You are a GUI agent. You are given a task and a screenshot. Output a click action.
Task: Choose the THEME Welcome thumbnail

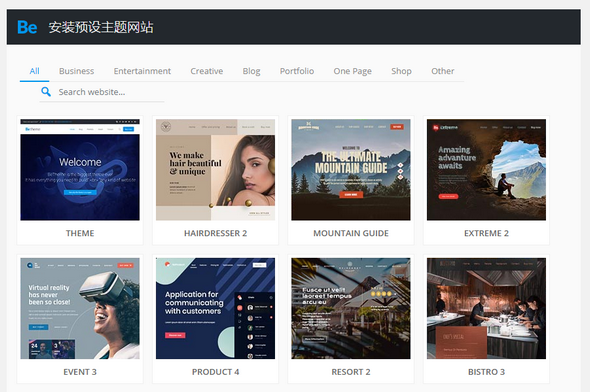point(80,170)
